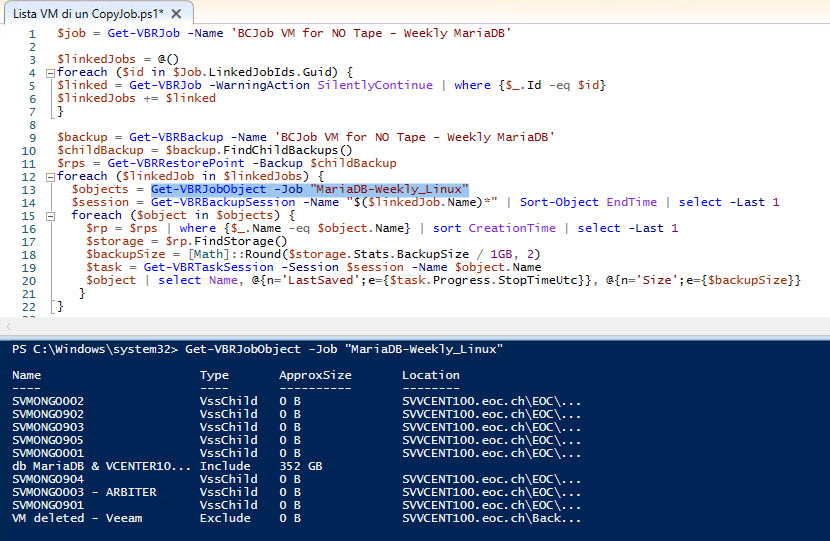Image resolution: width=830 pixels, height=541 pixels.
Task: Click the $linkedJobs = @() line
Action: 118,59
